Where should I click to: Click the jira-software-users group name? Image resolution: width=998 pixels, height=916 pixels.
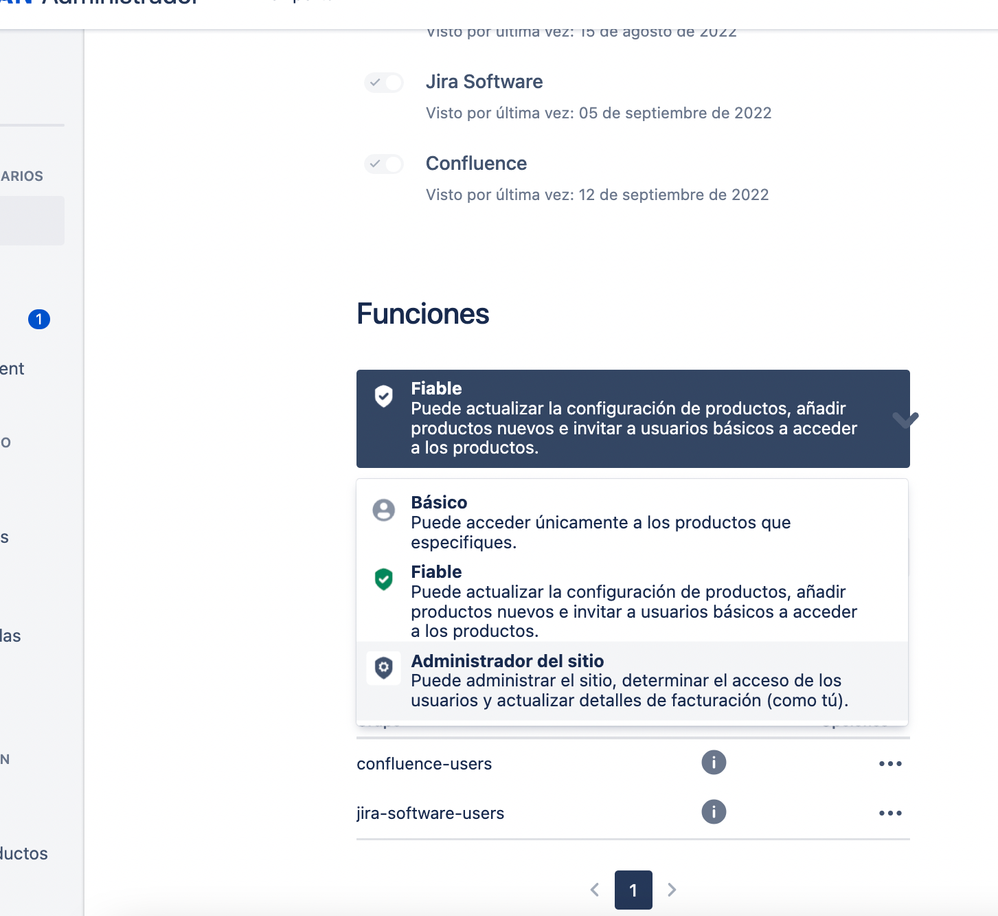[430, 814]
